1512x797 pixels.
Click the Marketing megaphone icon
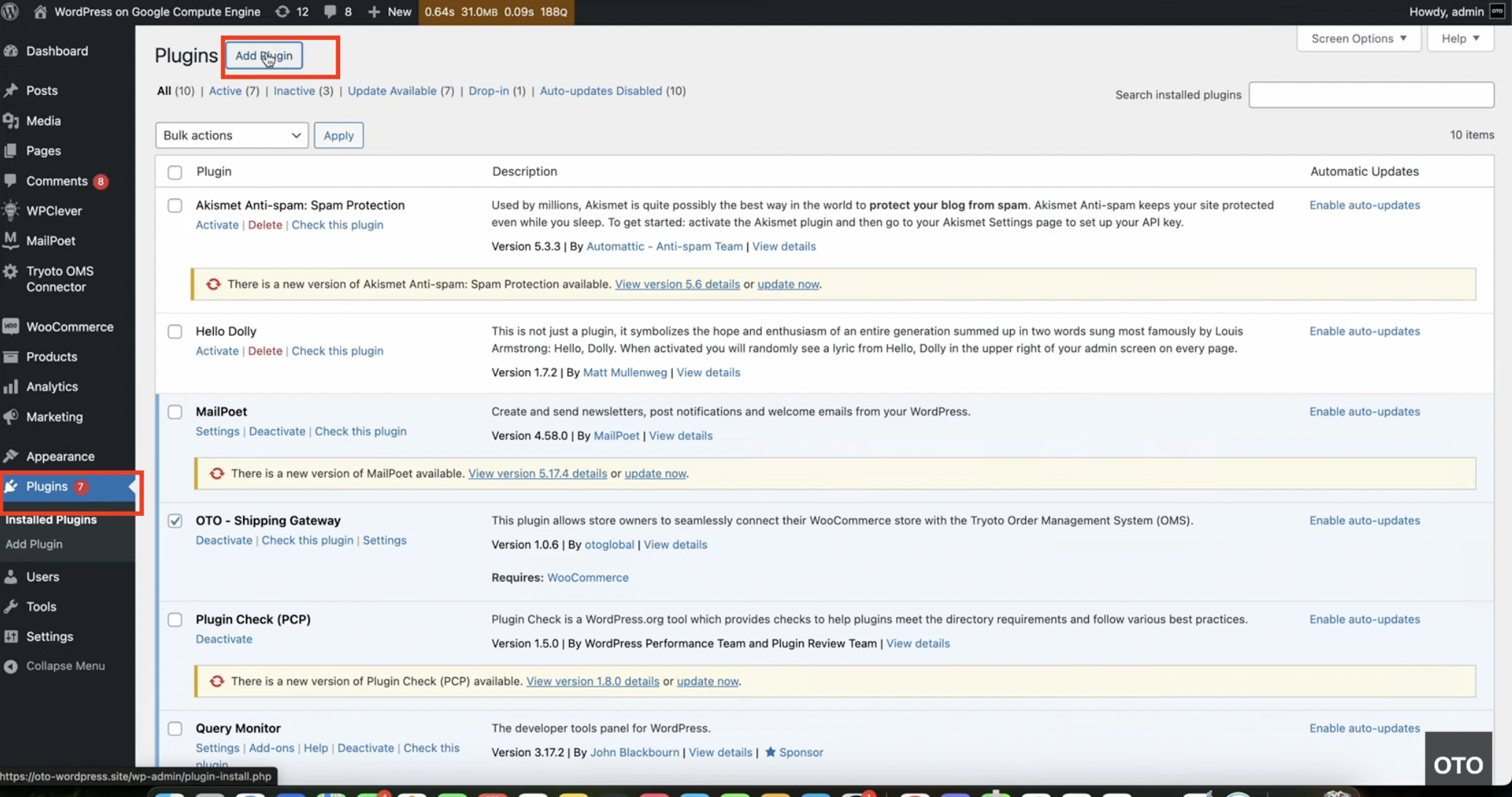click(x=11, y=417)
